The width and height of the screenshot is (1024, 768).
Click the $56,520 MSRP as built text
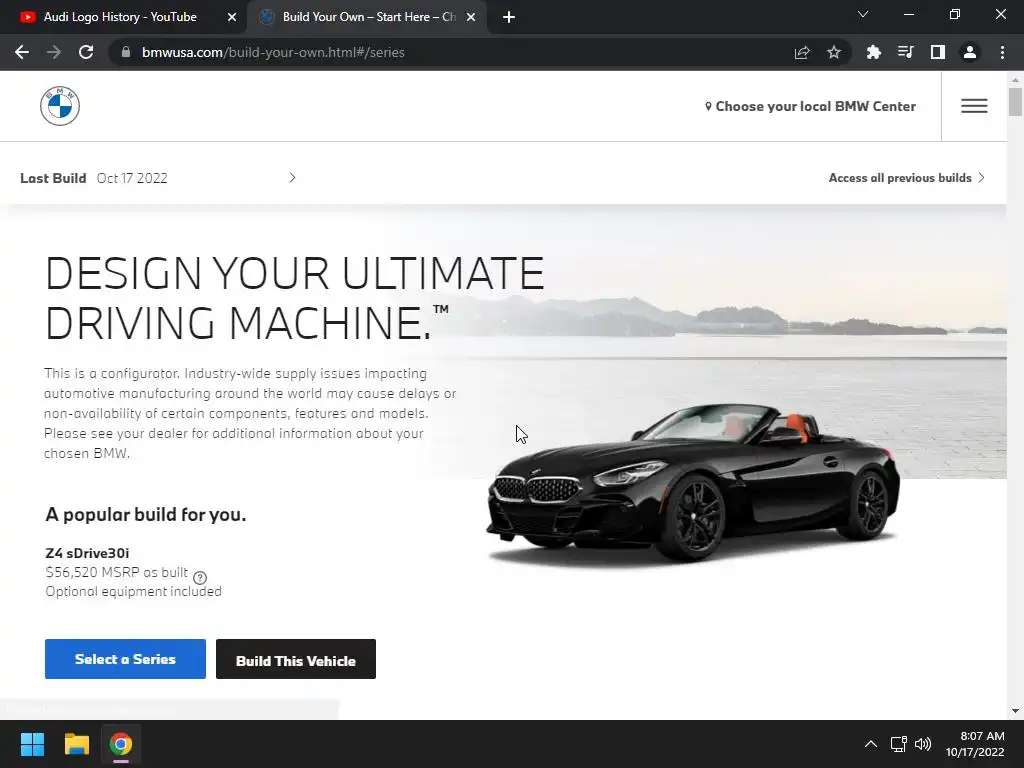click(x=117, y=573)
